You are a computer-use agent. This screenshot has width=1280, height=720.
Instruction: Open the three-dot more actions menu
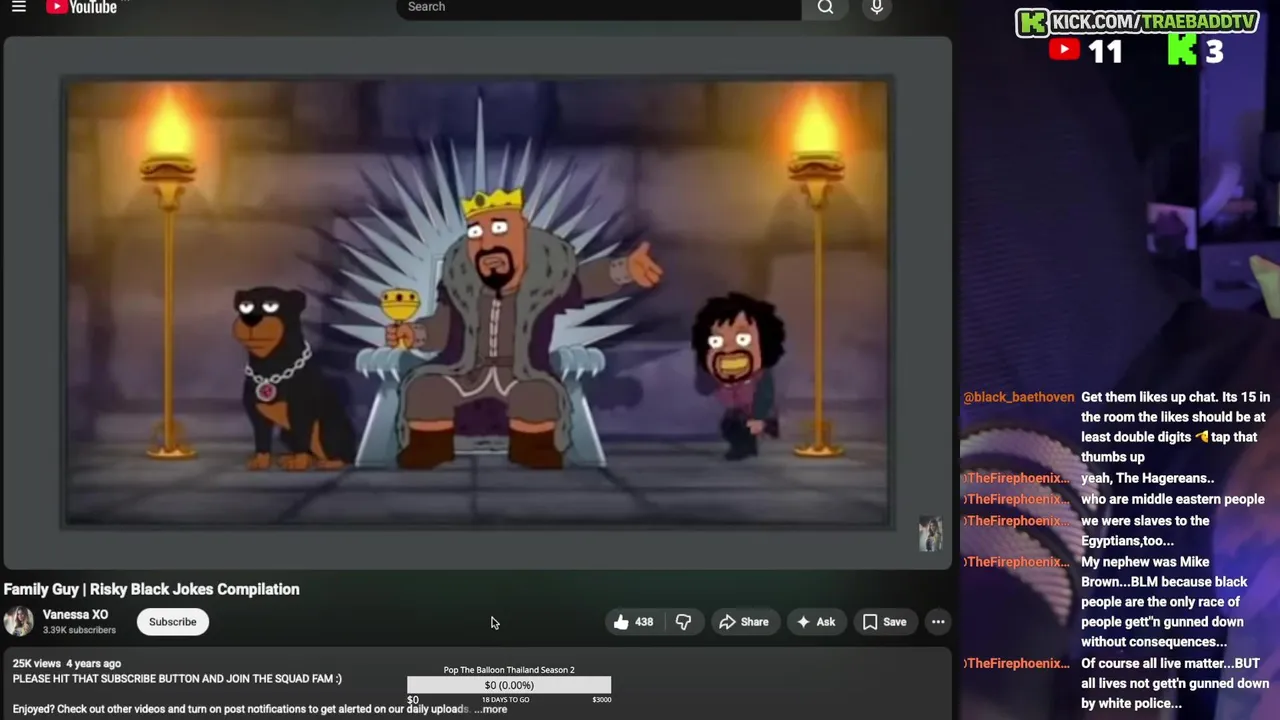tap(938, 622)
